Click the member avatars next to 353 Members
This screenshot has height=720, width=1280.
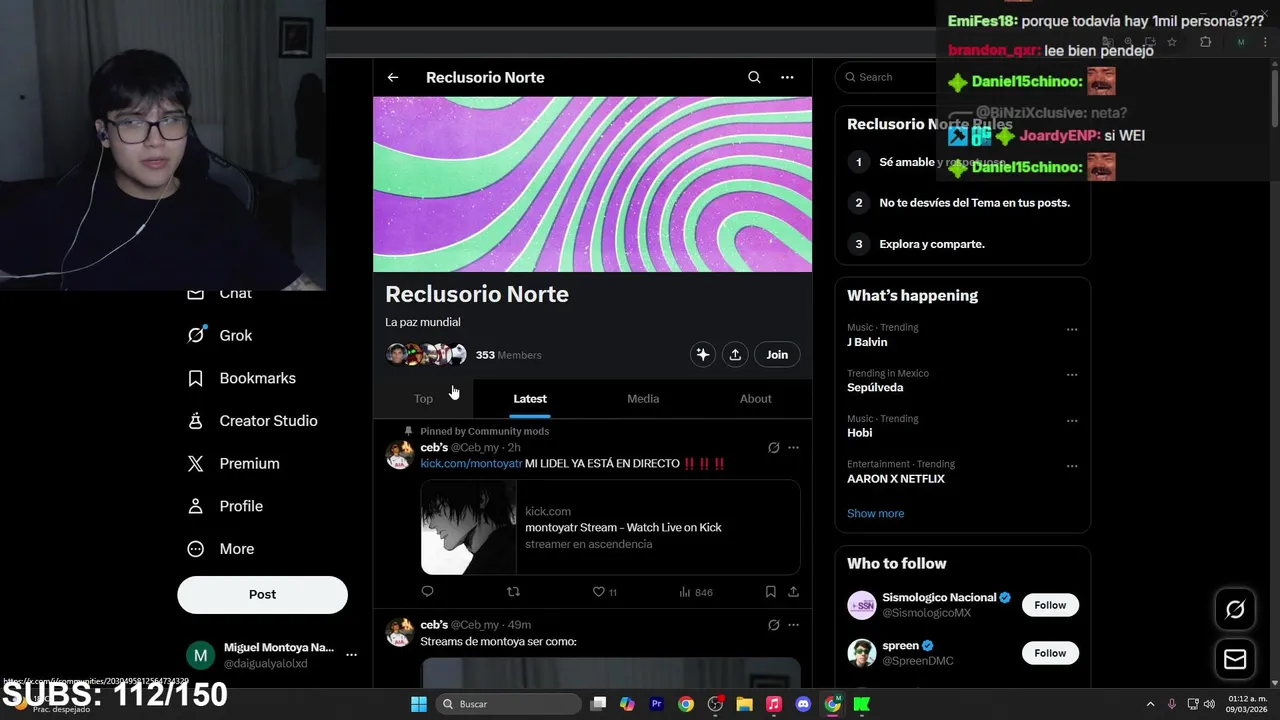[427, 354]
